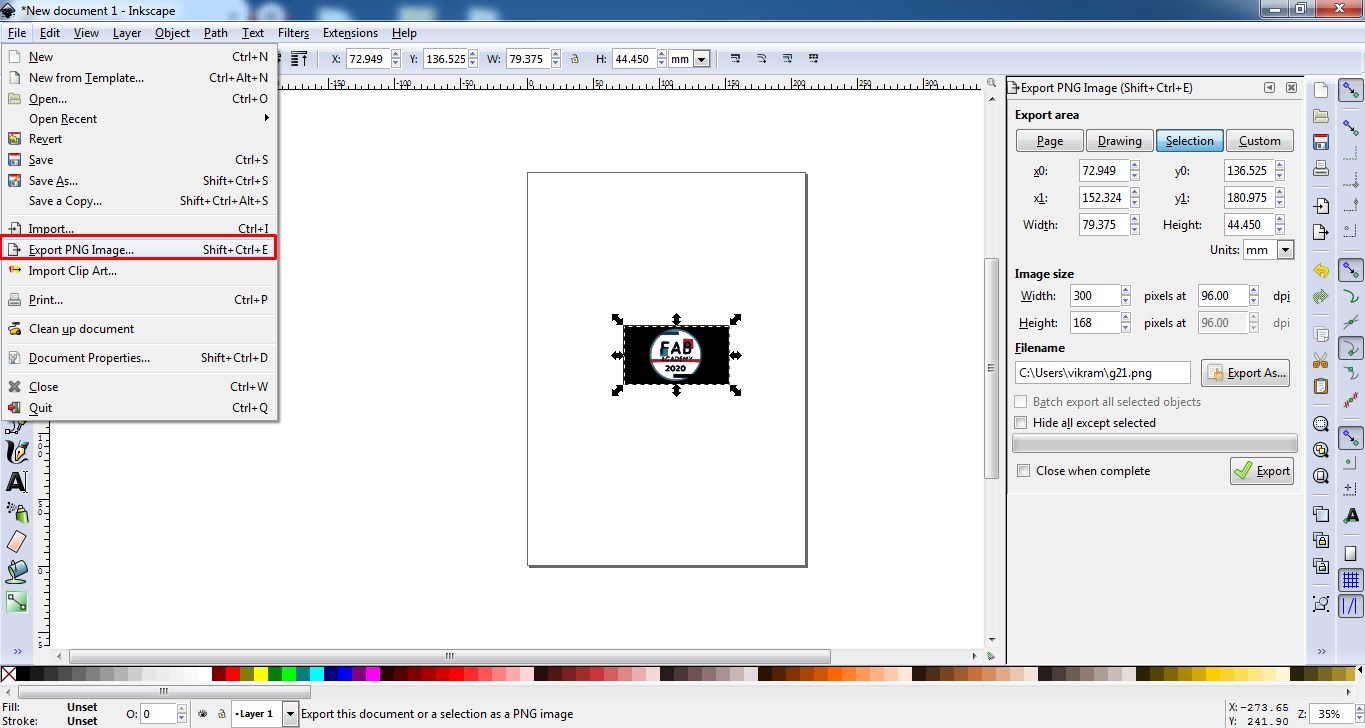This screenshot has height=728, width=1365.
Task: Pick the cyan swatch in the color palette
Action: pyautogui.click(x=317, y=674)
